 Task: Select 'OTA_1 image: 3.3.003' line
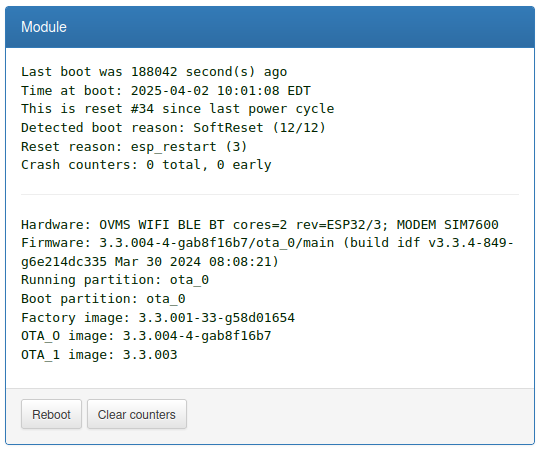(99, 355)
